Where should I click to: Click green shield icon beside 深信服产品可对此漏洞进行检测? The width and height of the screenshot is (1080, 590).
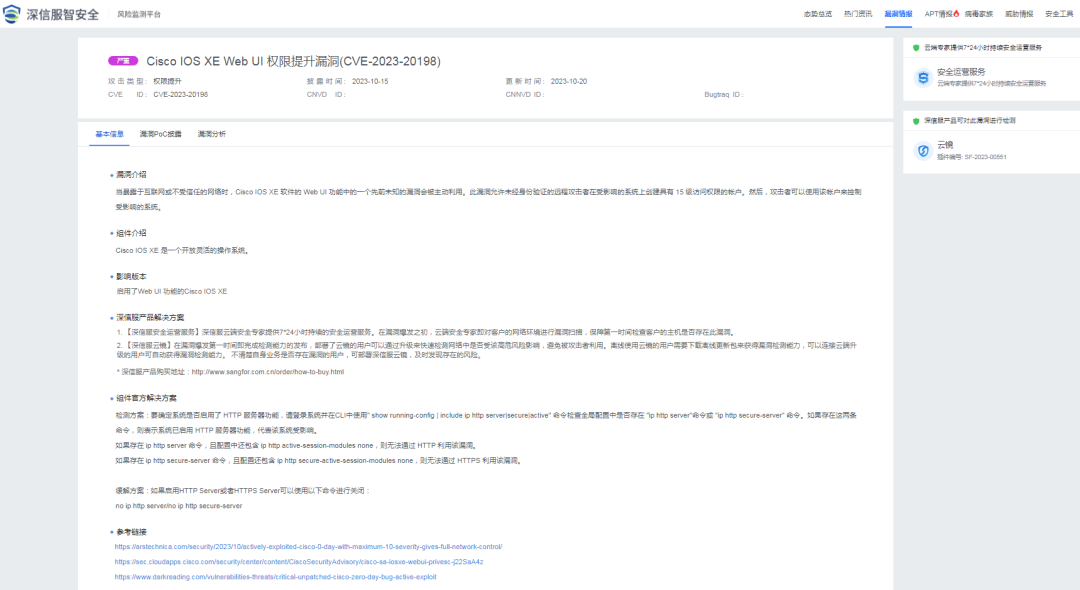click(916, 121)
